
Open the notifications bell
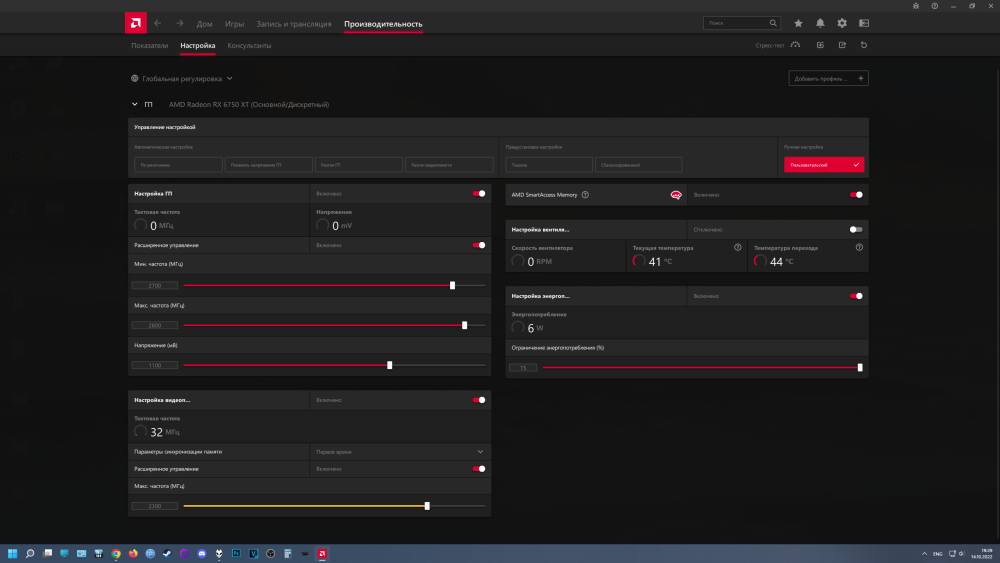[820, 23]
